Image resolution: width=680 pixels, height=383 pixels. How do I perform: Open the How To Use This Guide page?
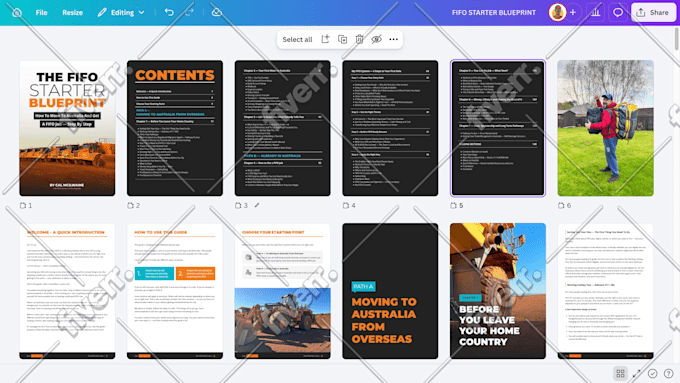coord(175,291)
